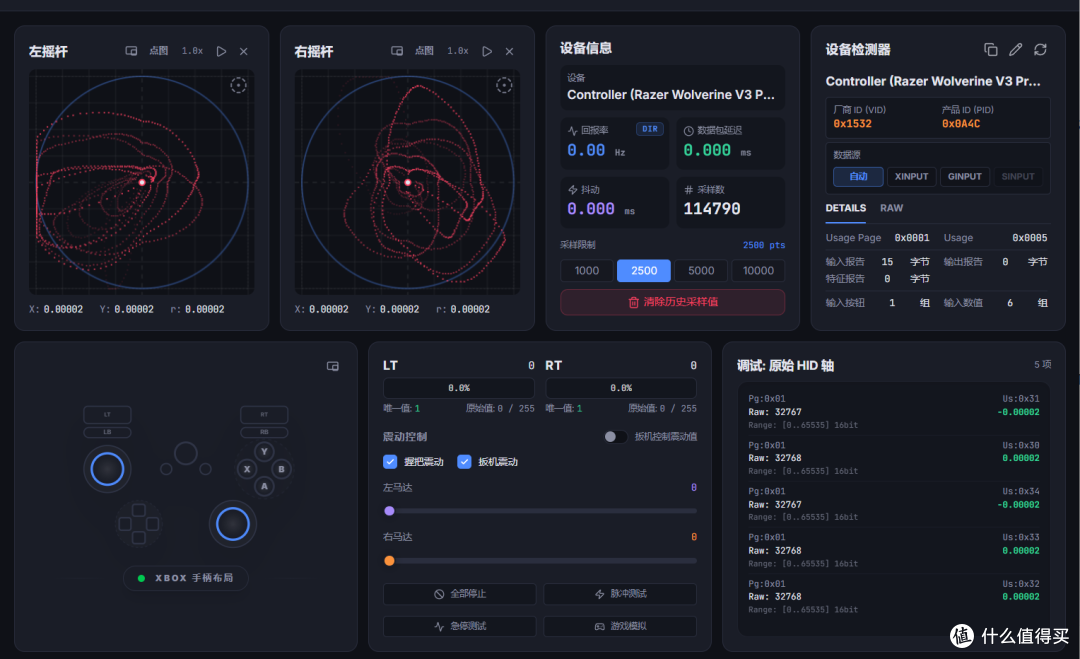Screen dimensions: 1080x659
Task: Click left stick recenter target icon
Action: pos(238,85)
